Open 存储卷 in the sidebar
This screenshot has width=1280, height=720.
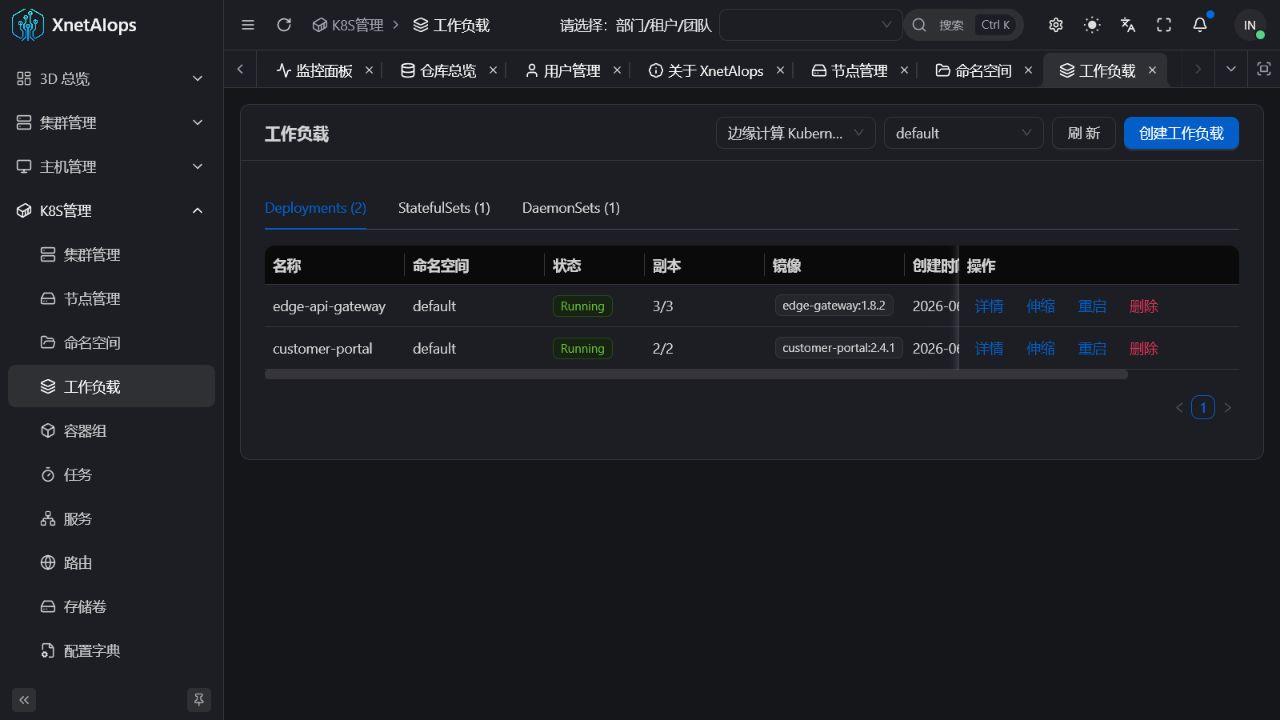(x=111, y=606)
